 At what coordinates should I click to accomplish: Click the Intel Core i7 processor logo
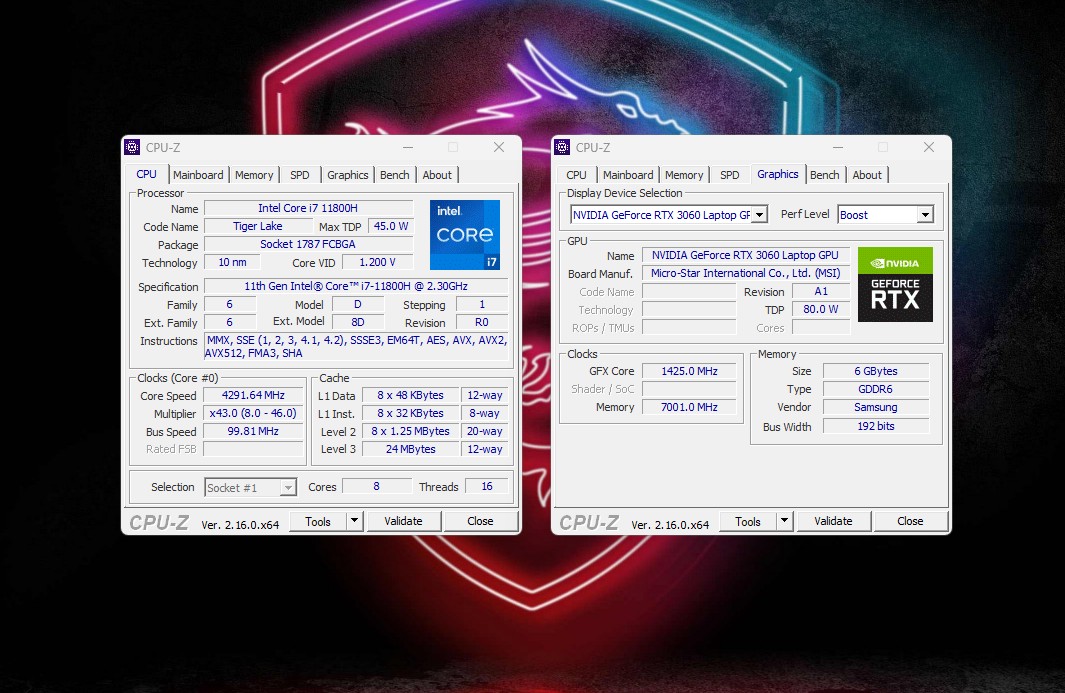(464, 235)
